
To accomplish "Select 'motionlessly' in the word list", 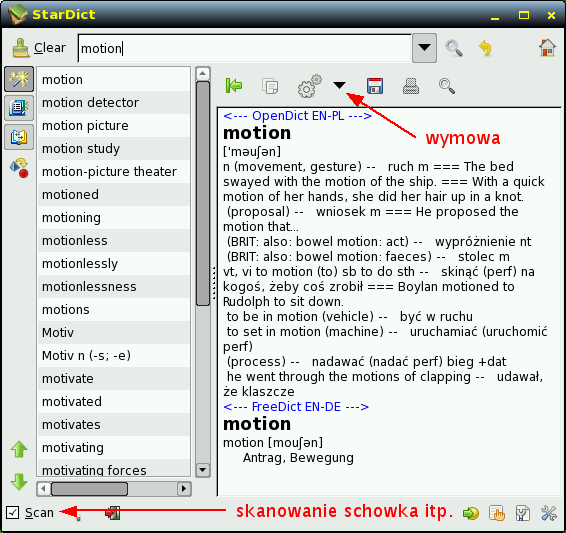I will tap(114, 263).
